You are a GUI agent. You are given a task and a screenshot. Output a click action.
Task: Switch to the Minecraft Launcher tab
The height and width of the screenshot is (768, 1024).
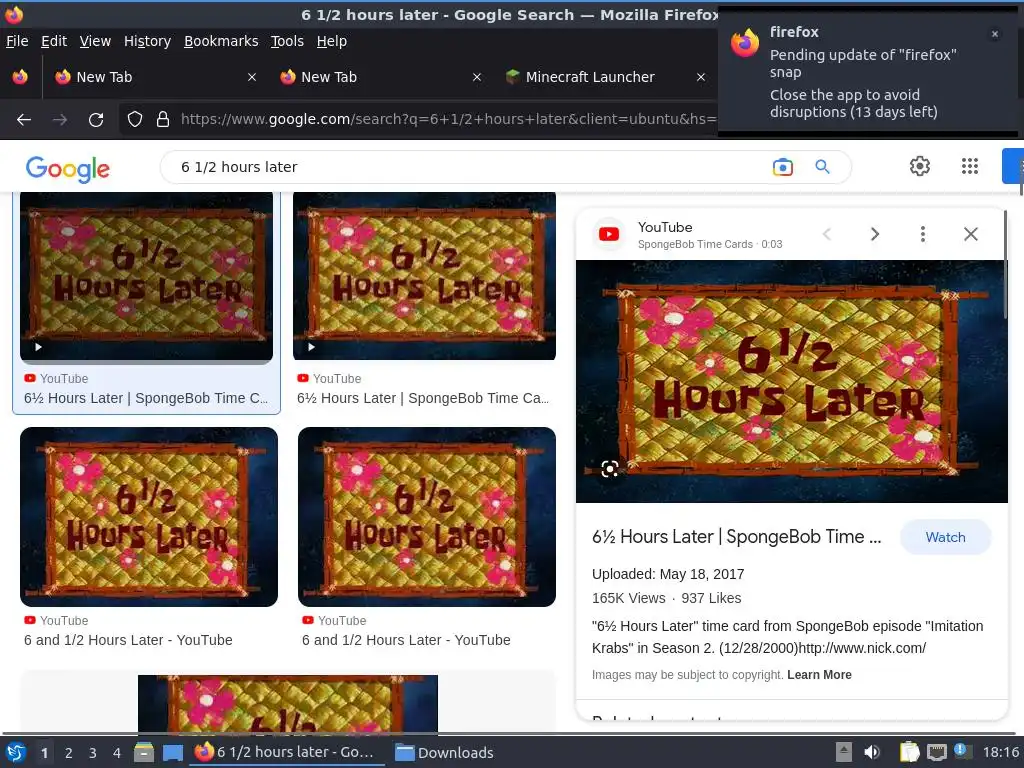click(605, 77)
